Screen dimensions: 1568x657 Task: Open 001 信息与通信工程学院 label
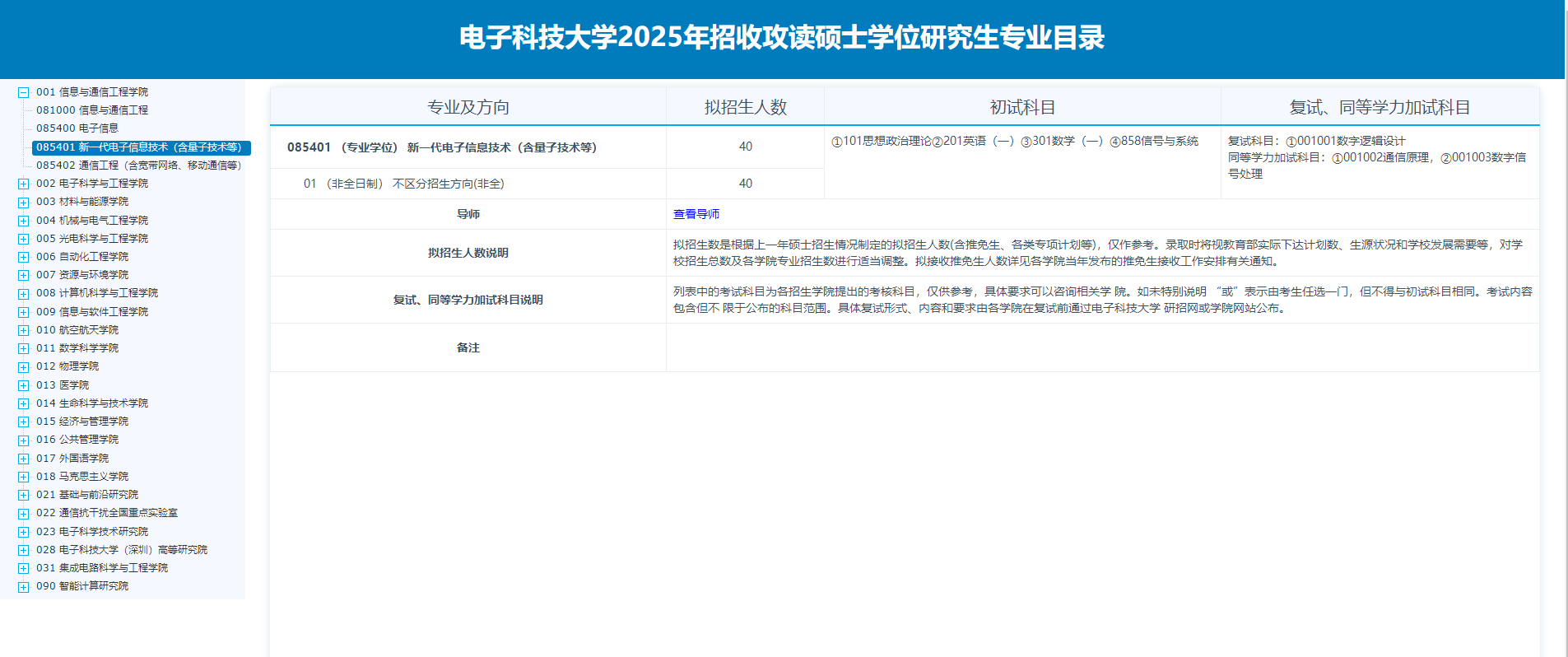[92, 92]
